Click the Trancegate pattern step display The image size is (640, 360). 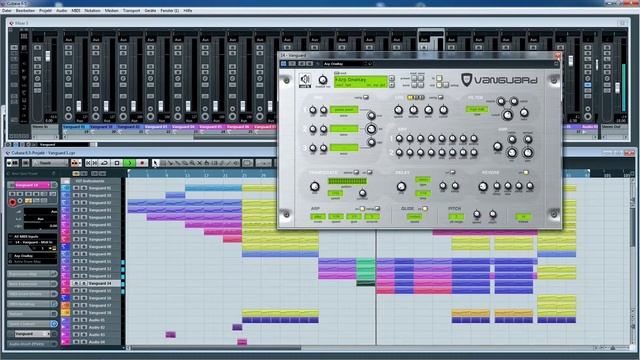click(347, 181)
